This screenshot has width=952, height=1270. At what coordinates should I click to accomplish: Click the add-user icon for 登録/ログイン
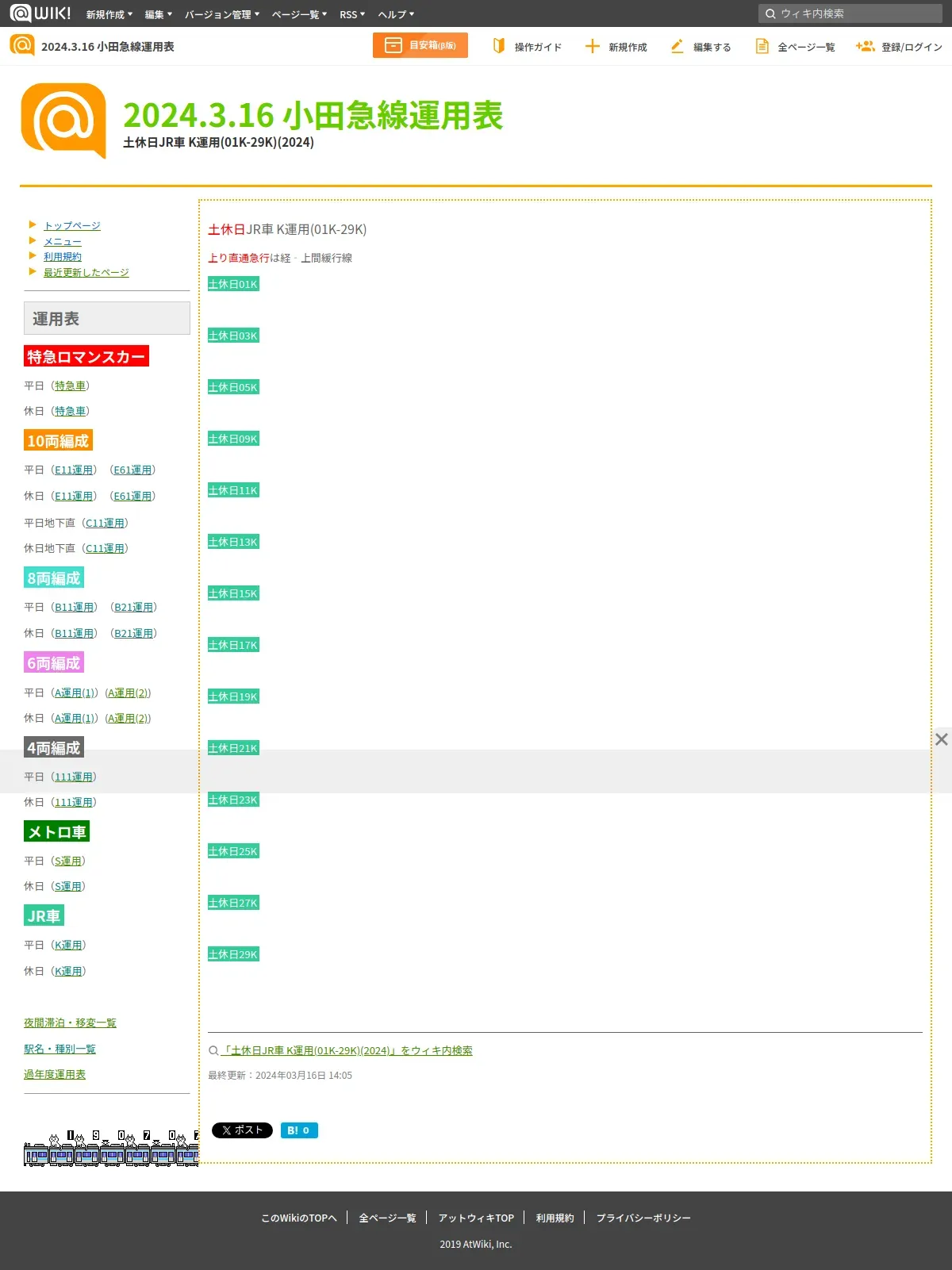click(x=865, y=46)
